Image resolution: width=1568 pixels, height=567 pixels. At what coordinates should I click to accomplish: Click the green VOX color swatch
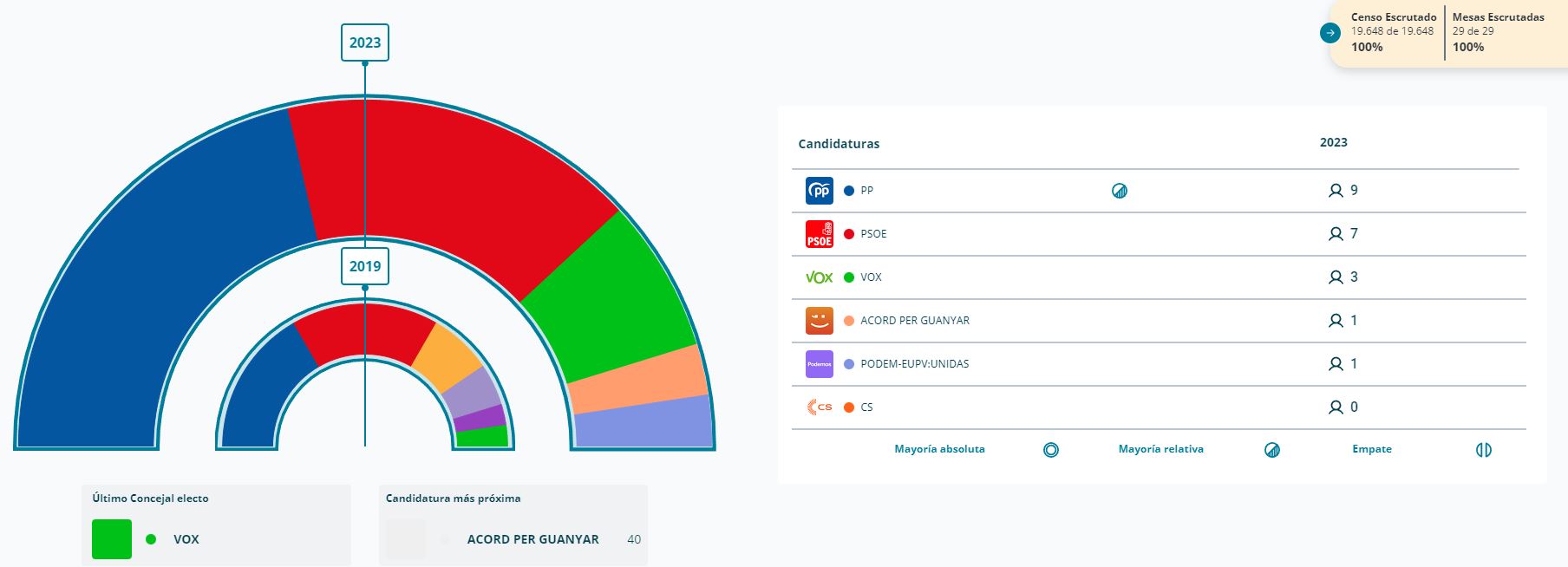(x=112, y=539)
